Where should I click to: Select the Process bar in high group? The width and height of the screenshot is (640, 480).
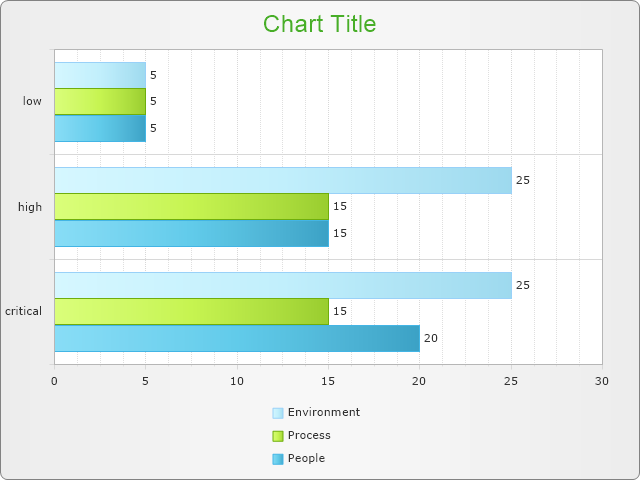(x=191, y=206)
